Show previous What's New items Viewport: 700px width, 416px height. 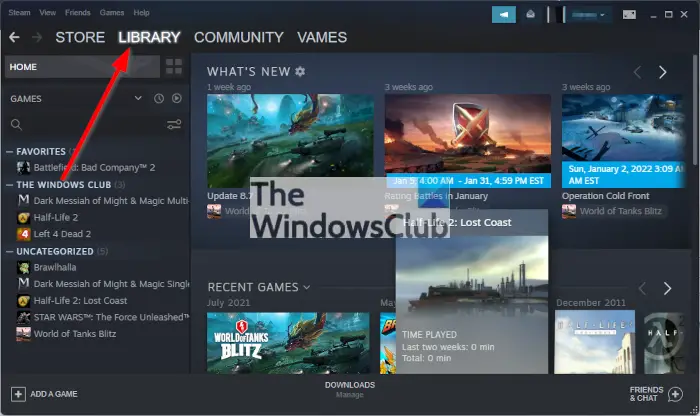tap(637, 72)
